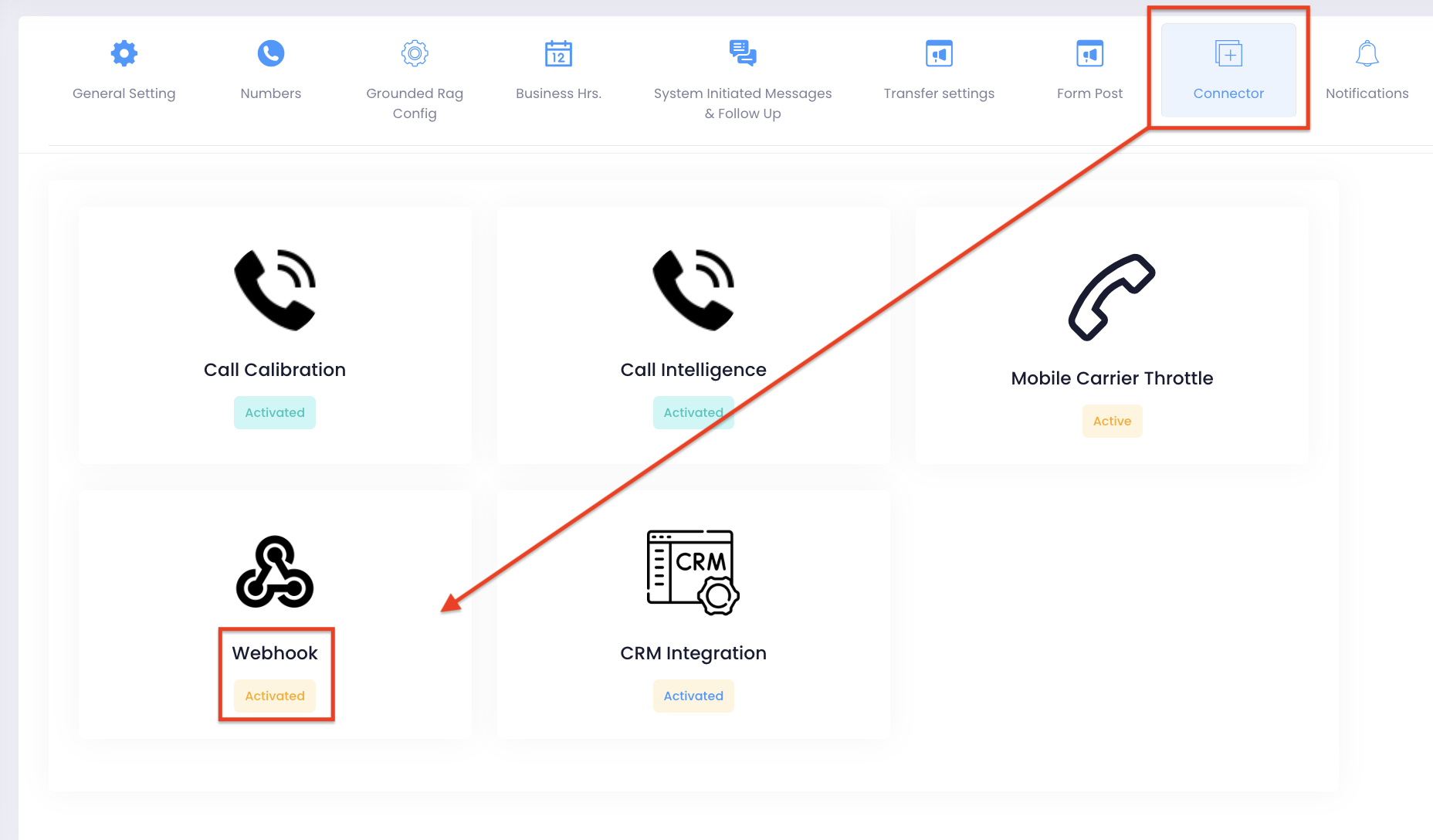Click the CRM Integration title text

pos(693,654)
